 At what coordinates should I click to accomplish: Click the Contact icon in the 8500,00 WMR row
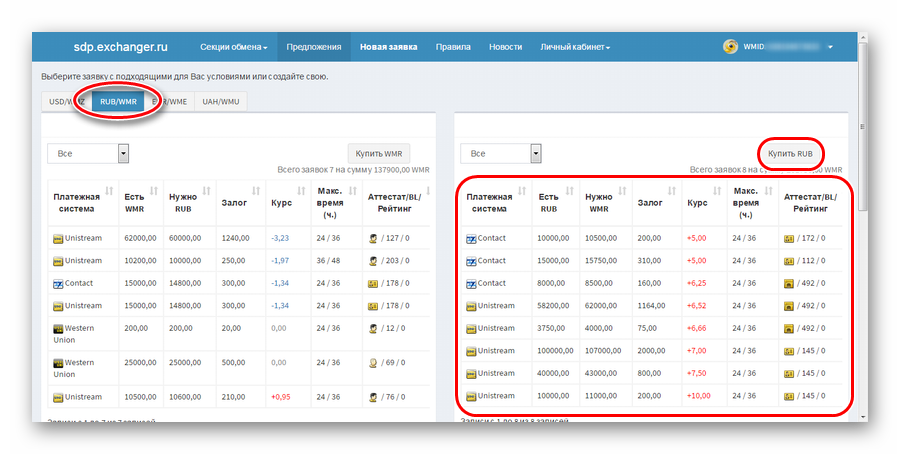point(471,284)
